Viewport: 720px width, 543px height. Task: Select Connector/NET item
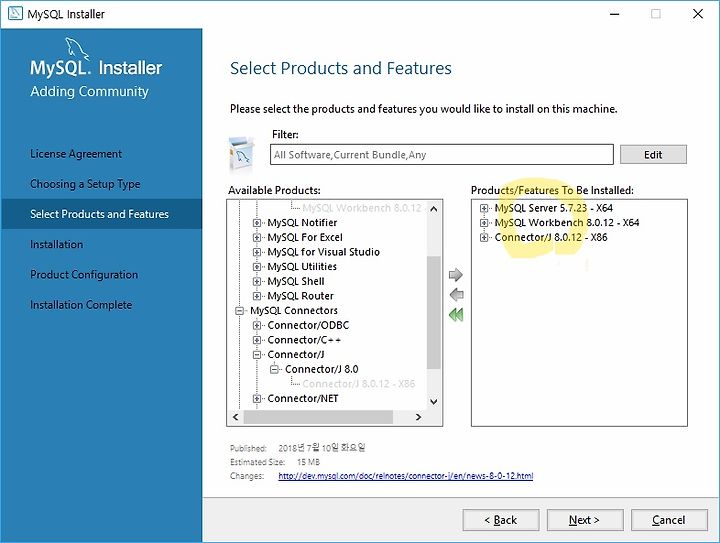(303, 398)
